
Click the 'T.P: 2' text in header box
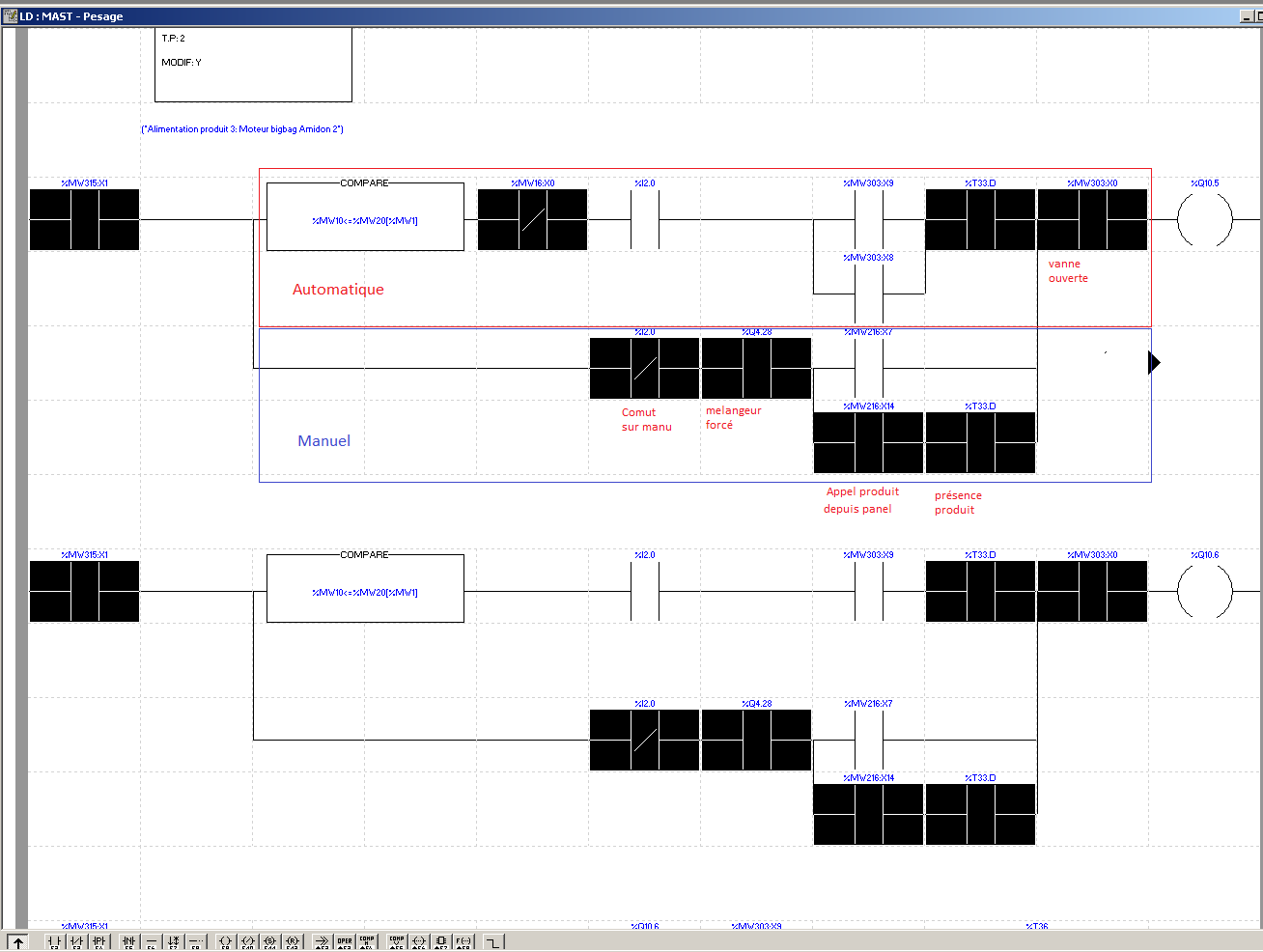click(174, 39)
